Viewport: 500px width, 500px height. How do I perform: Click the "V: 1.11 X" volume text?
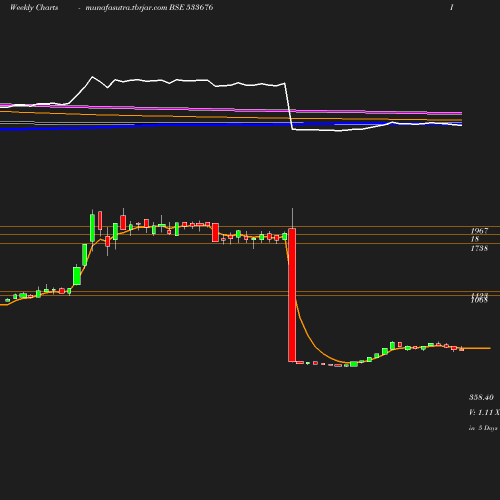pyautogui.click(x=484, y=413)
